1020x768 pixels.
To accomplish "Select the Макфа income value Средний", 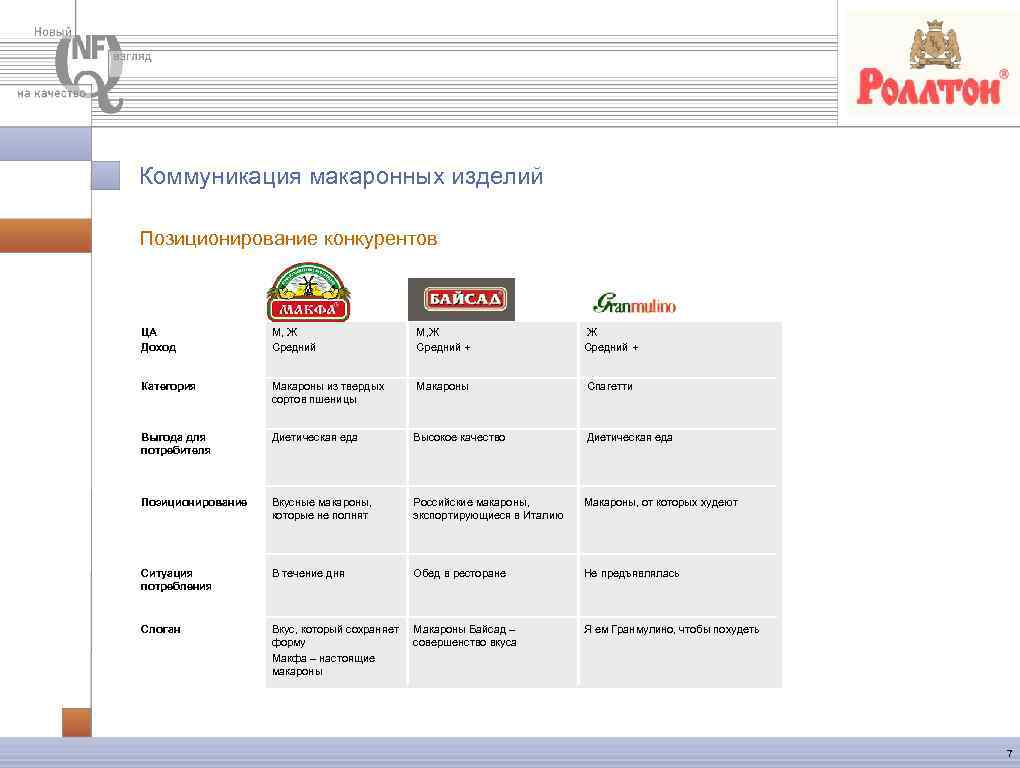I will [x=293, y=347].
